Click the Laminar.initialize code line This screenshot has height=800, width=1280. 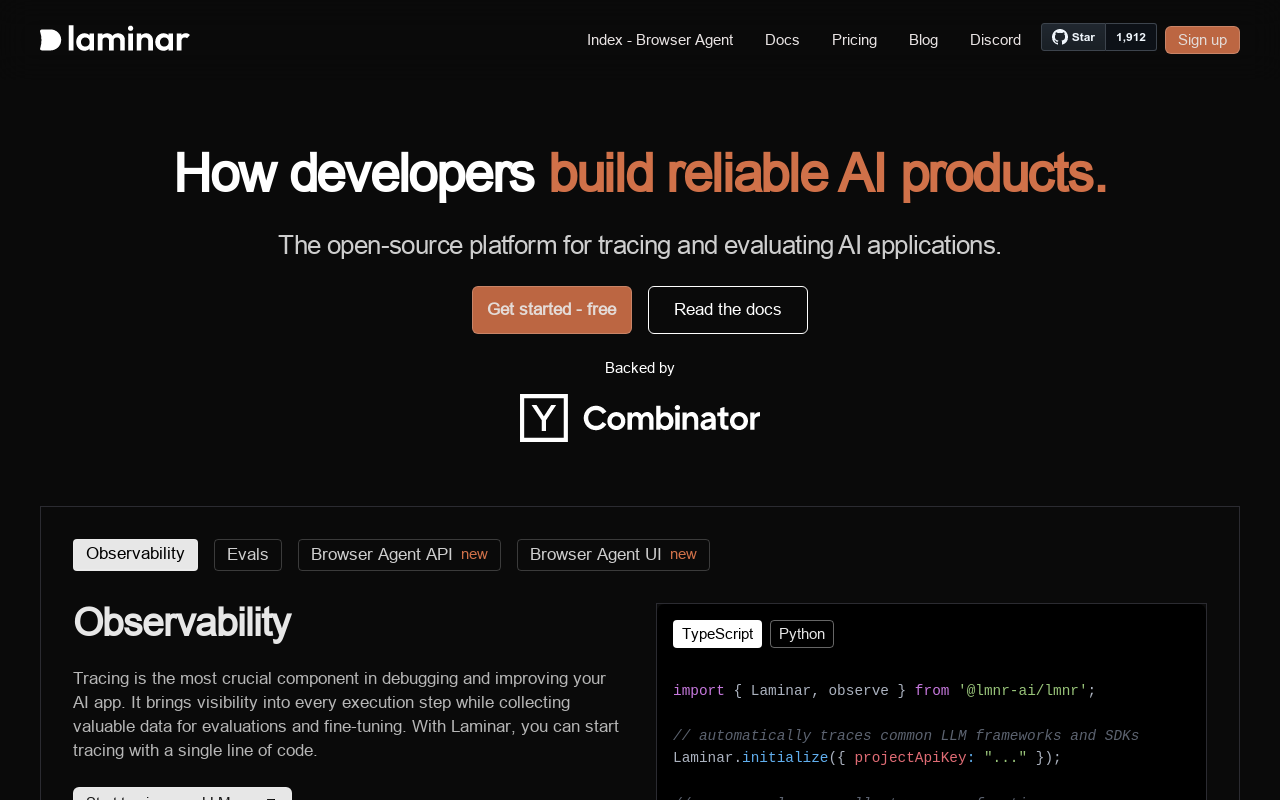coord(867,758)
